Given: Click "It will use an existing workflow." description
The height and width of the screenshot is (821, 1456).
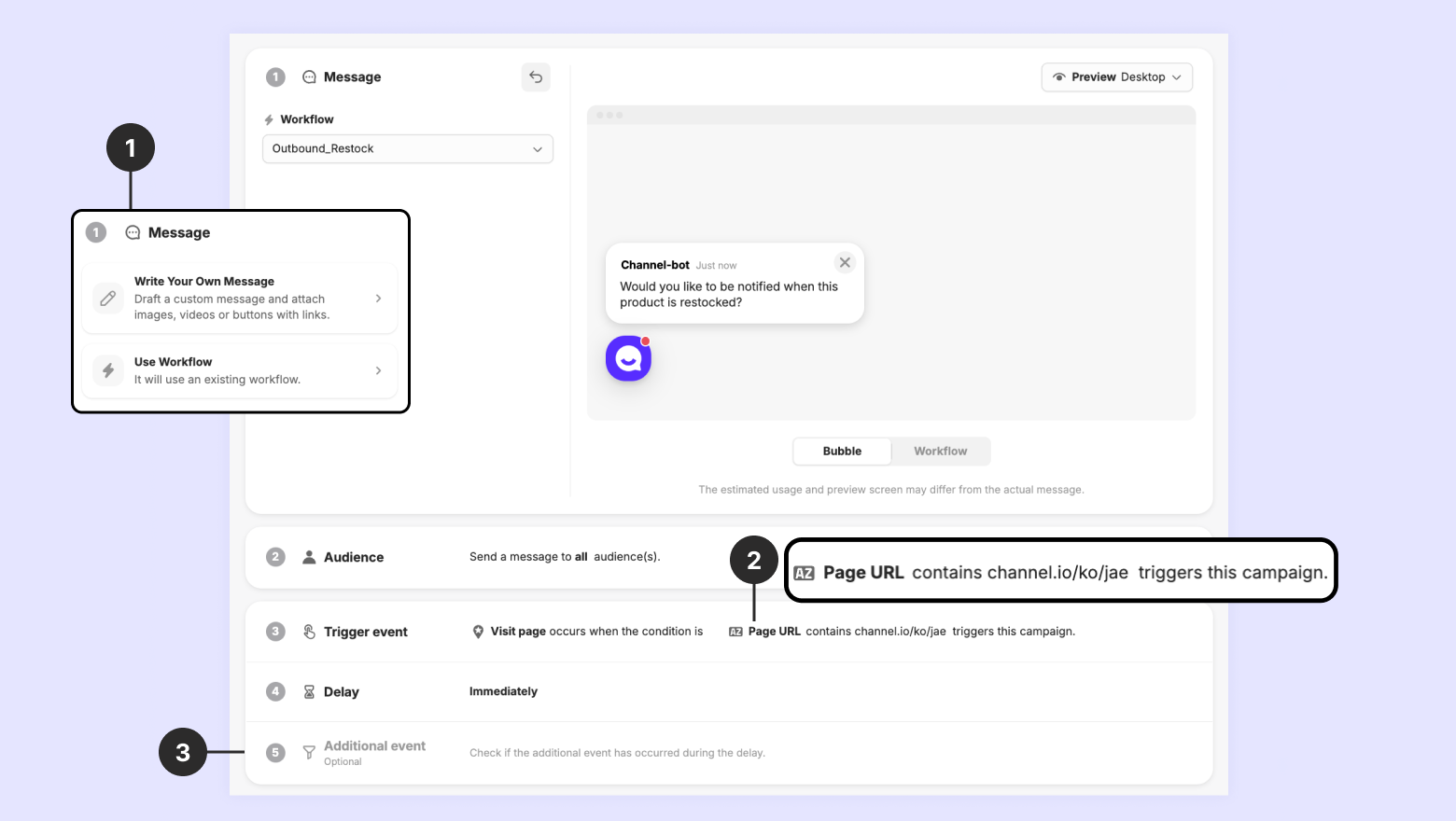Looking at the screenshot, I should pyautogui.click(x=217, y=380).
